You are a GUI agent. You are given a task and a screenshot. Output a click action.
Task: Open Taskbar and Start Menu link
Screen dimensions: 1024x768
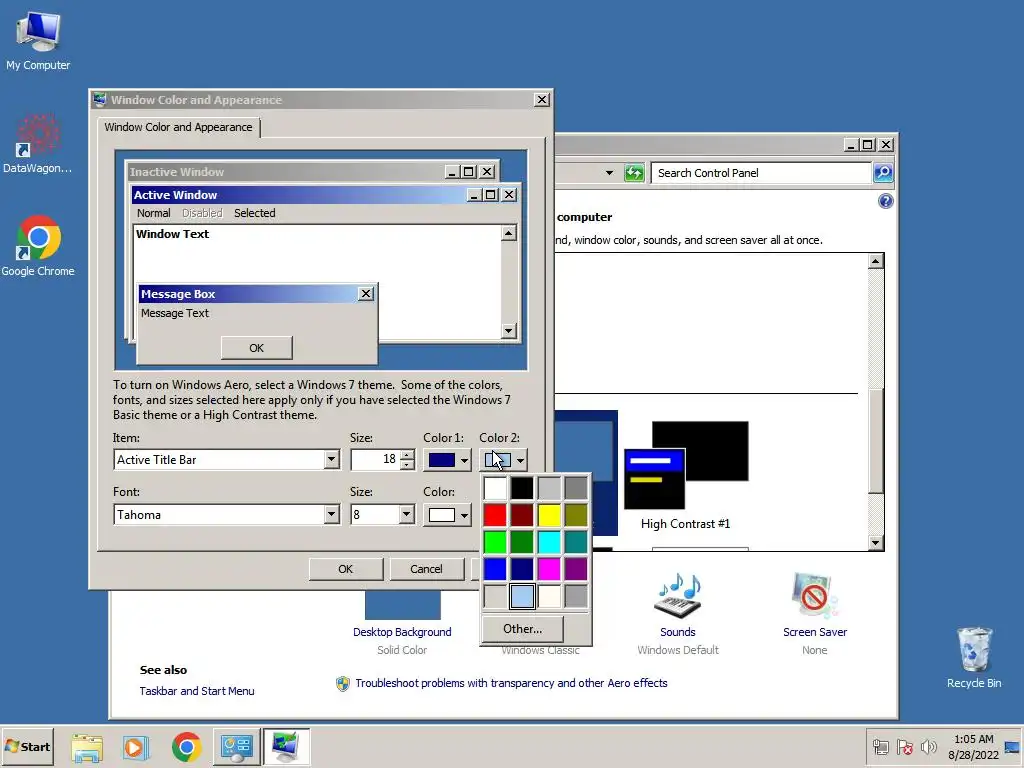pyautogui.click(x=197, y=691)
